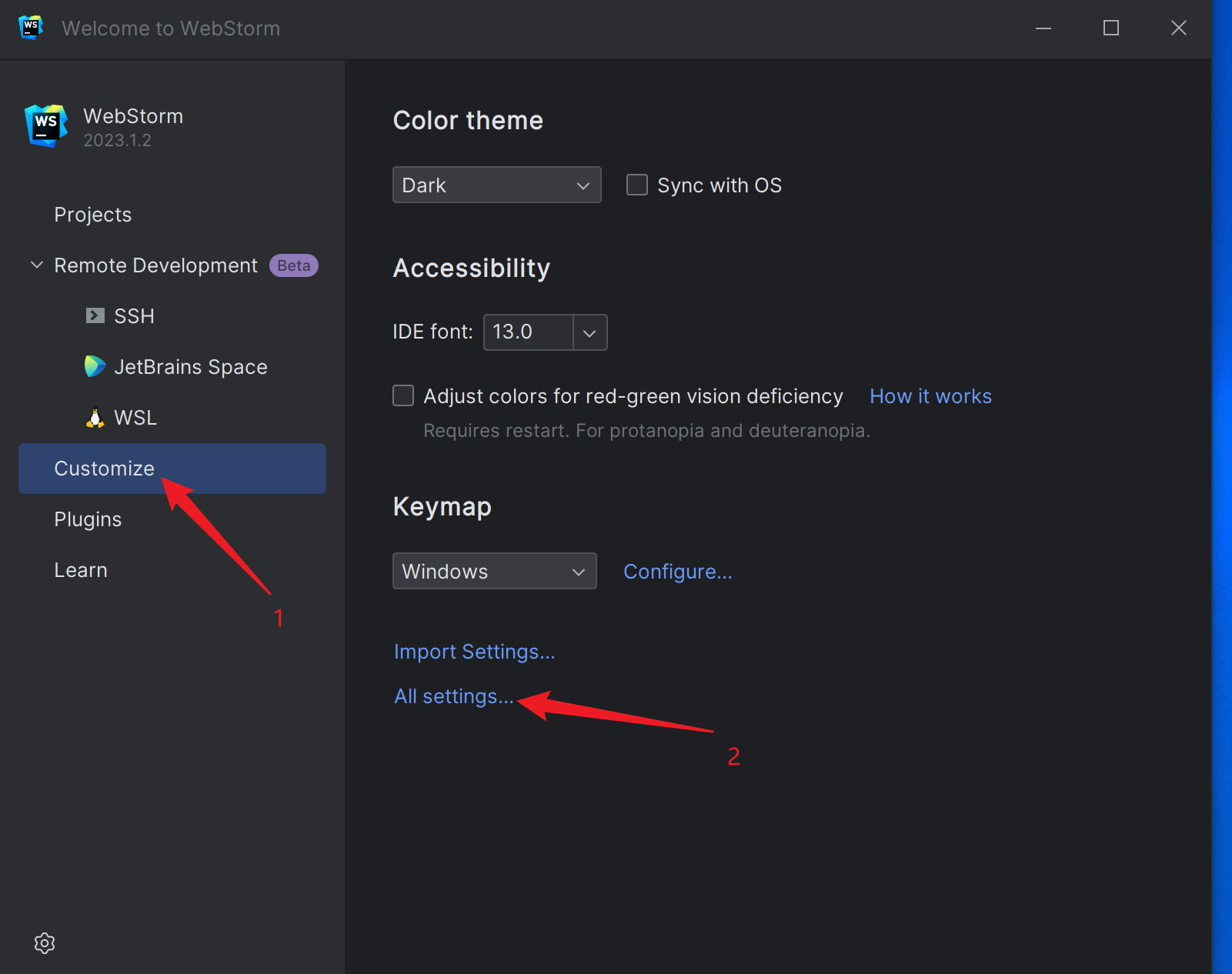Image resolution: width=1232 pixels, height=974 pixels.
Task: Click the Import Settings... link
Action: click(x=475, y=652)
